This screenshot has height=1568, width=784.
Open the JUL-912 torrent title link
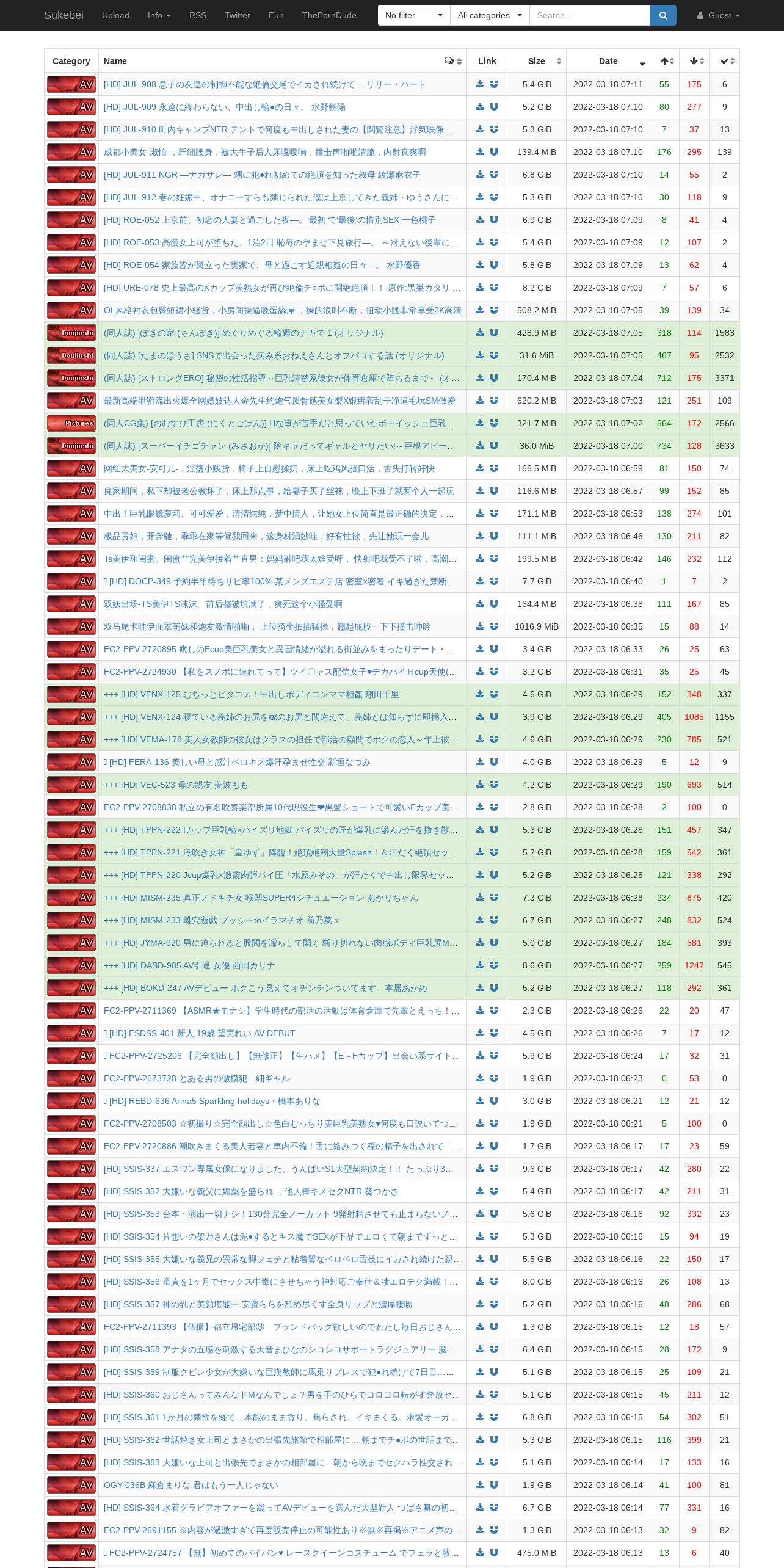[281, 197]
